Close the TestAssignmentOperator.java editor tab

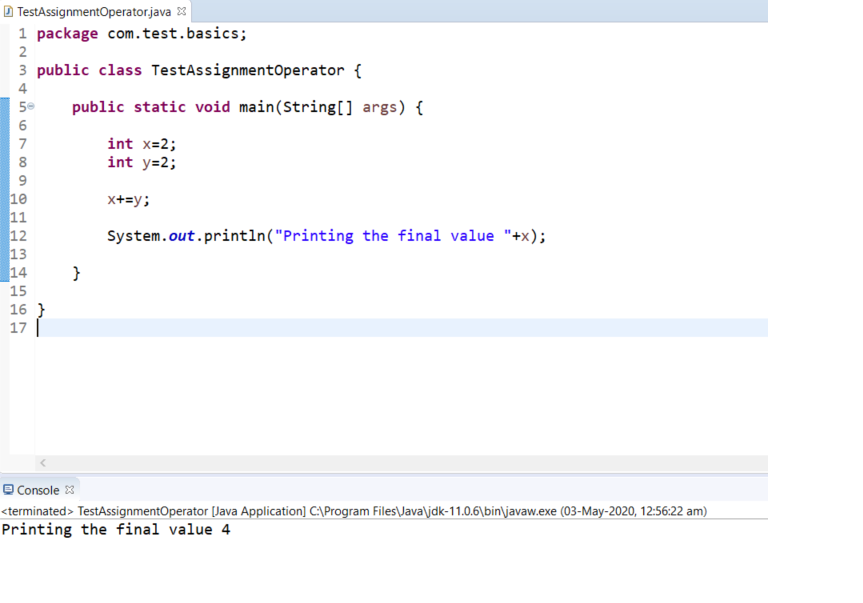[181, 11]
